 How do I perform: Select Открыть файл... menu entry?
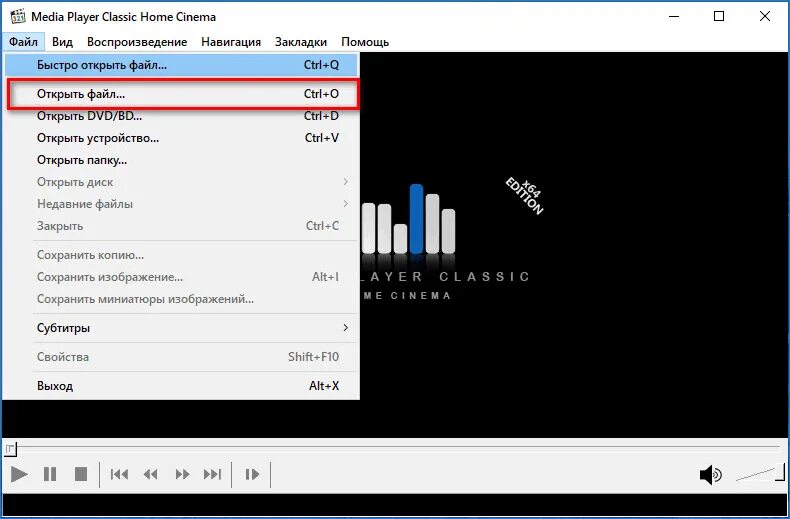tap(181, 94)
